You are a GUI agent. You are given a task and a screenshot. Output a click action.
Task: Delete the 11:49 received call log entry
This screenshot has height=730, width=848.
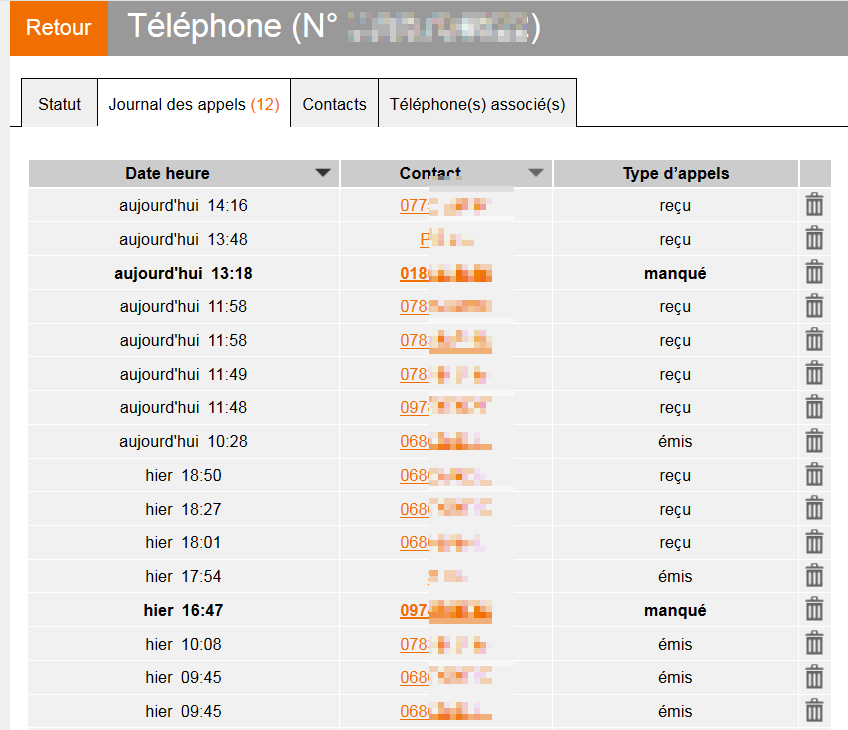tap(814, 373)
